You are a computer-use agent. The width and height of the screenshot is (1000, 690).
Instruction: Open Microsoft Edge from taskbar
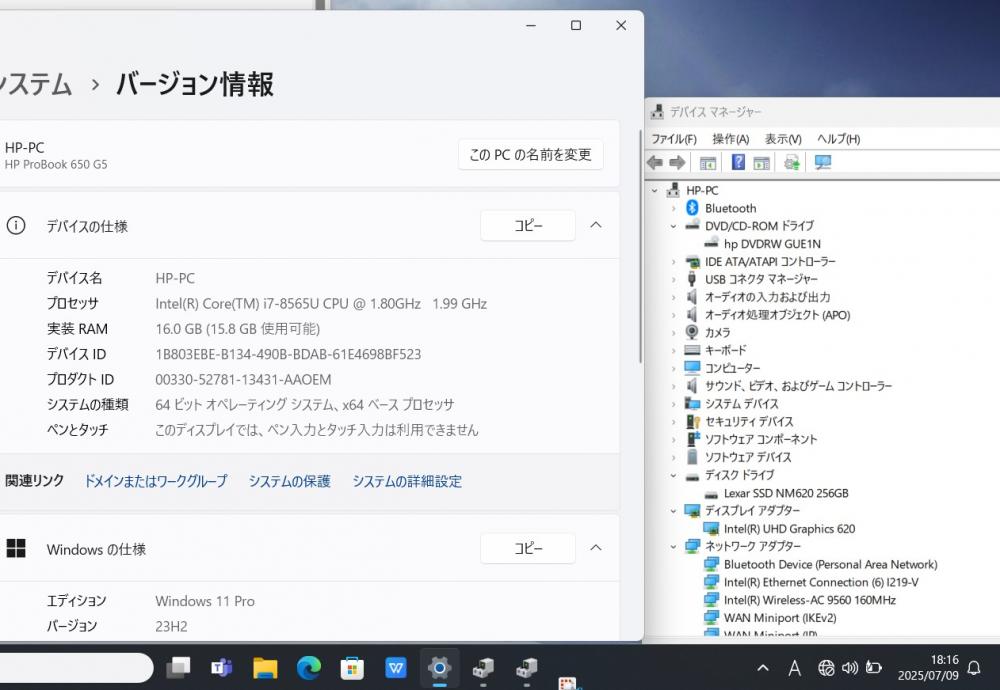click(309, 668)
